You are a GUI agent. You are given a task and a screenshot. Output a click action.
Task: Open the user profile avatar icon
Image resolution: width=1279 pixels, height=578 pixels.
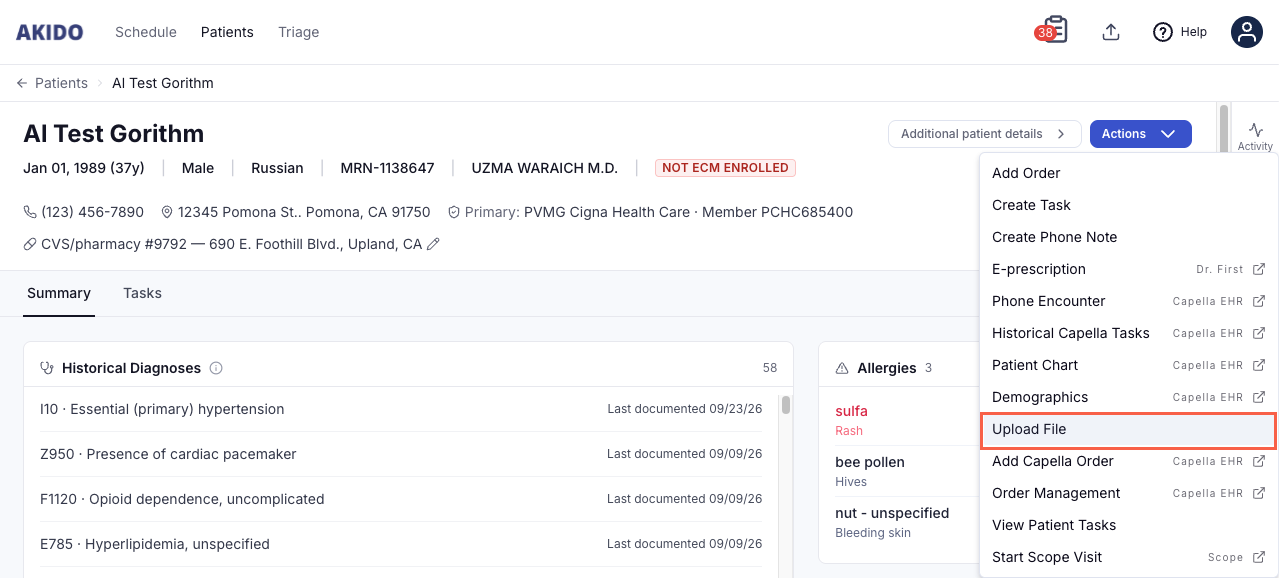(1246, 32)
